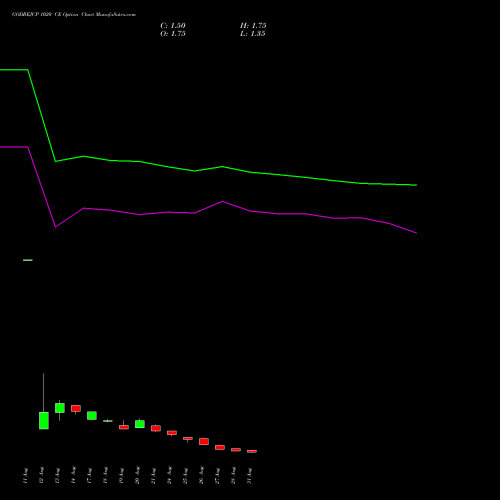Click the 19 Aug axis label
500x500 pixels.
click(x=122, y=476)
